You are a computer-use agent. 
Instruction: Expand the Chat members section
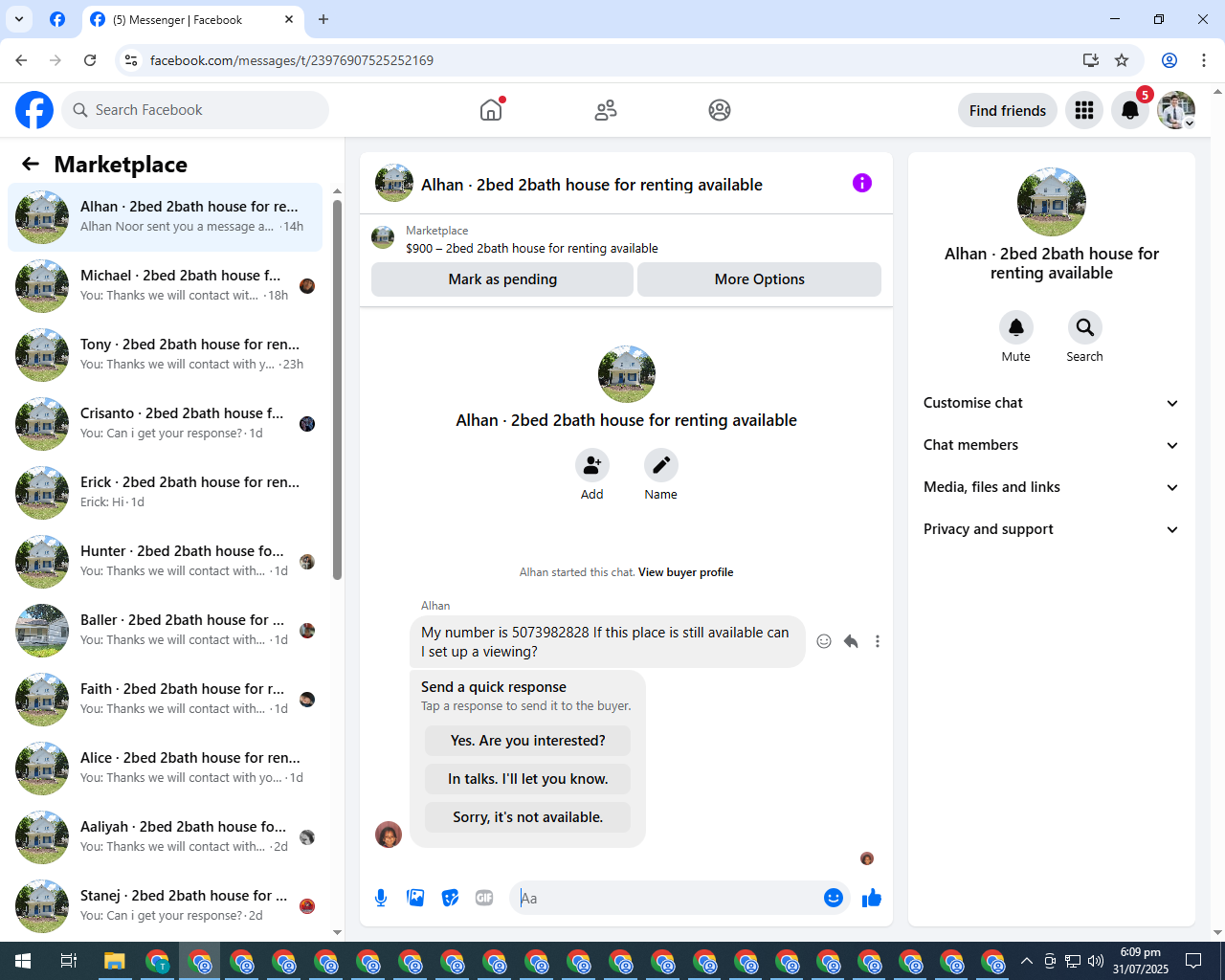click(1051, 445)
